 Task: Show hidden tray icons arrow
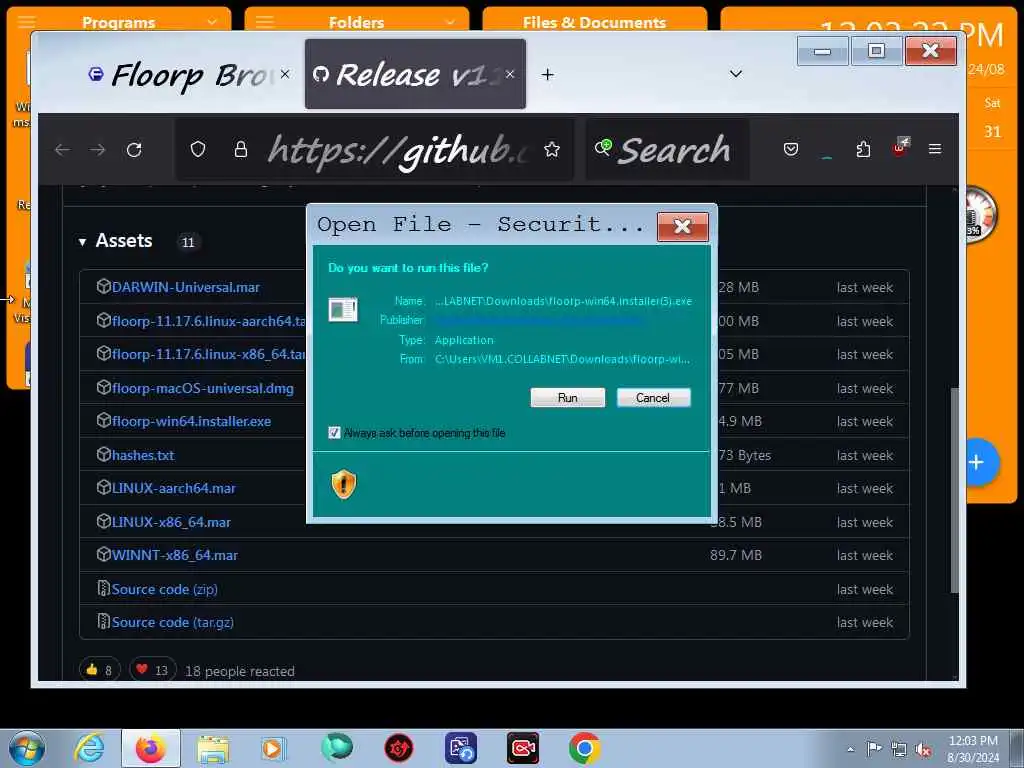pos(850,749)
